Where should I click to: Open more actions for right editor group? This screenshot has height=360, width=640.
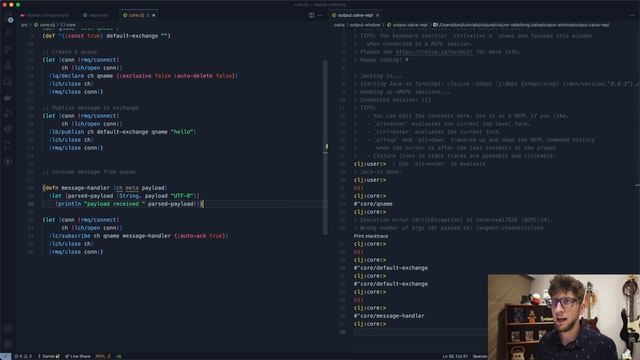tap(632, 15)
